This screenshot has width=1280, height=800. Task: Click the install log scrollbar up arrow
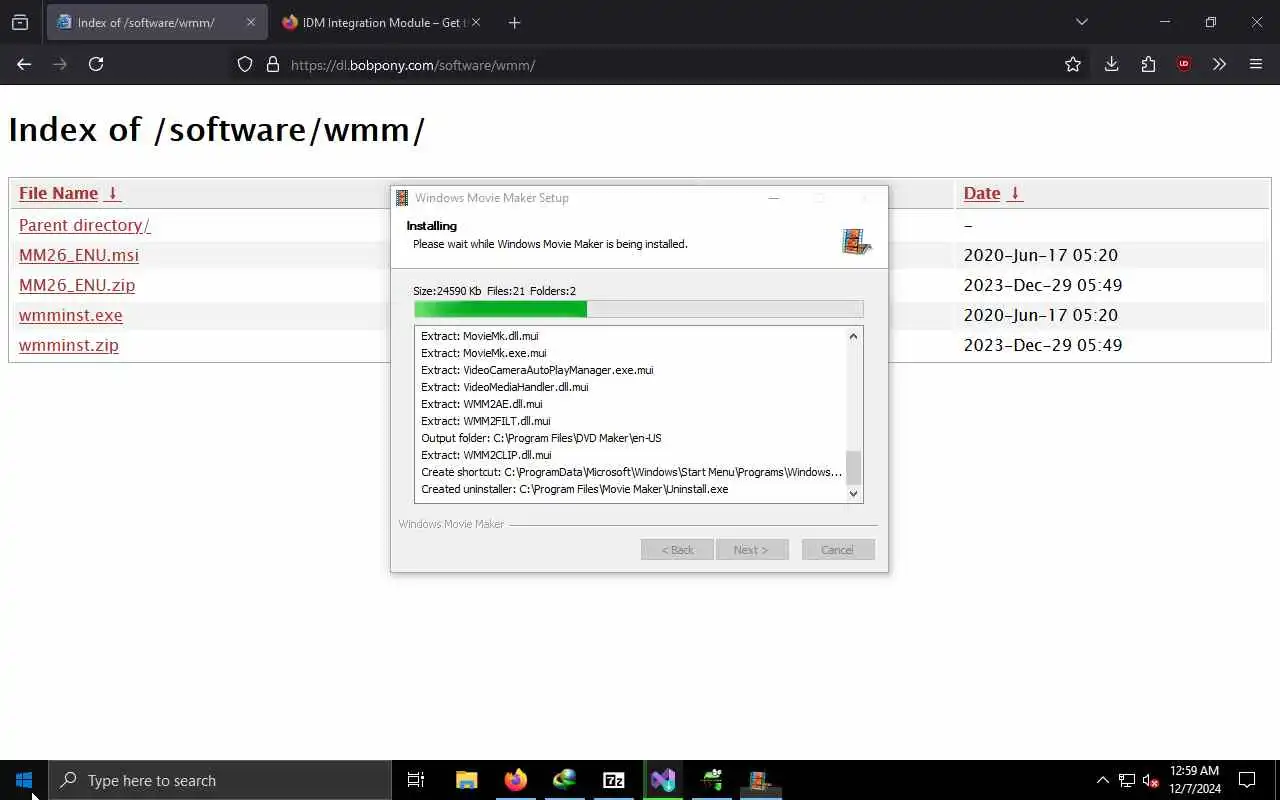(853, 336)
